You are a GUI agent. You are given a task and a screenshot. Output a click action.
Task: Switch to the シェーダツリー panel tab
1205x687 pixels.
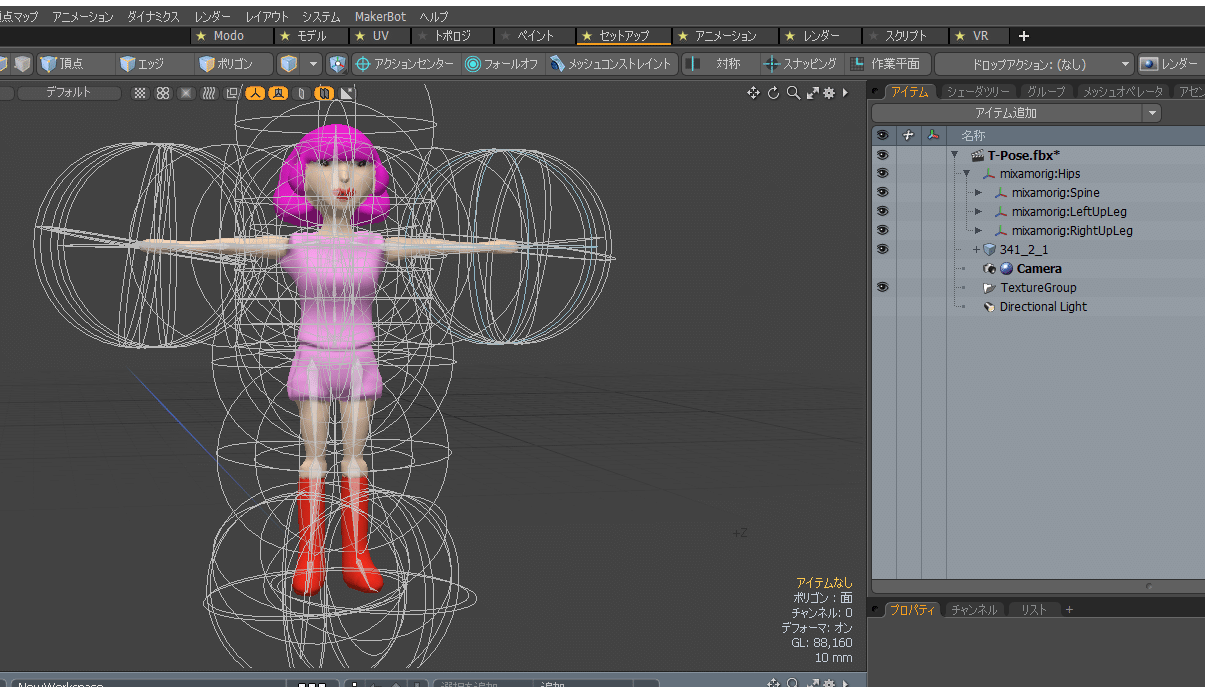(x=978, y=92)
